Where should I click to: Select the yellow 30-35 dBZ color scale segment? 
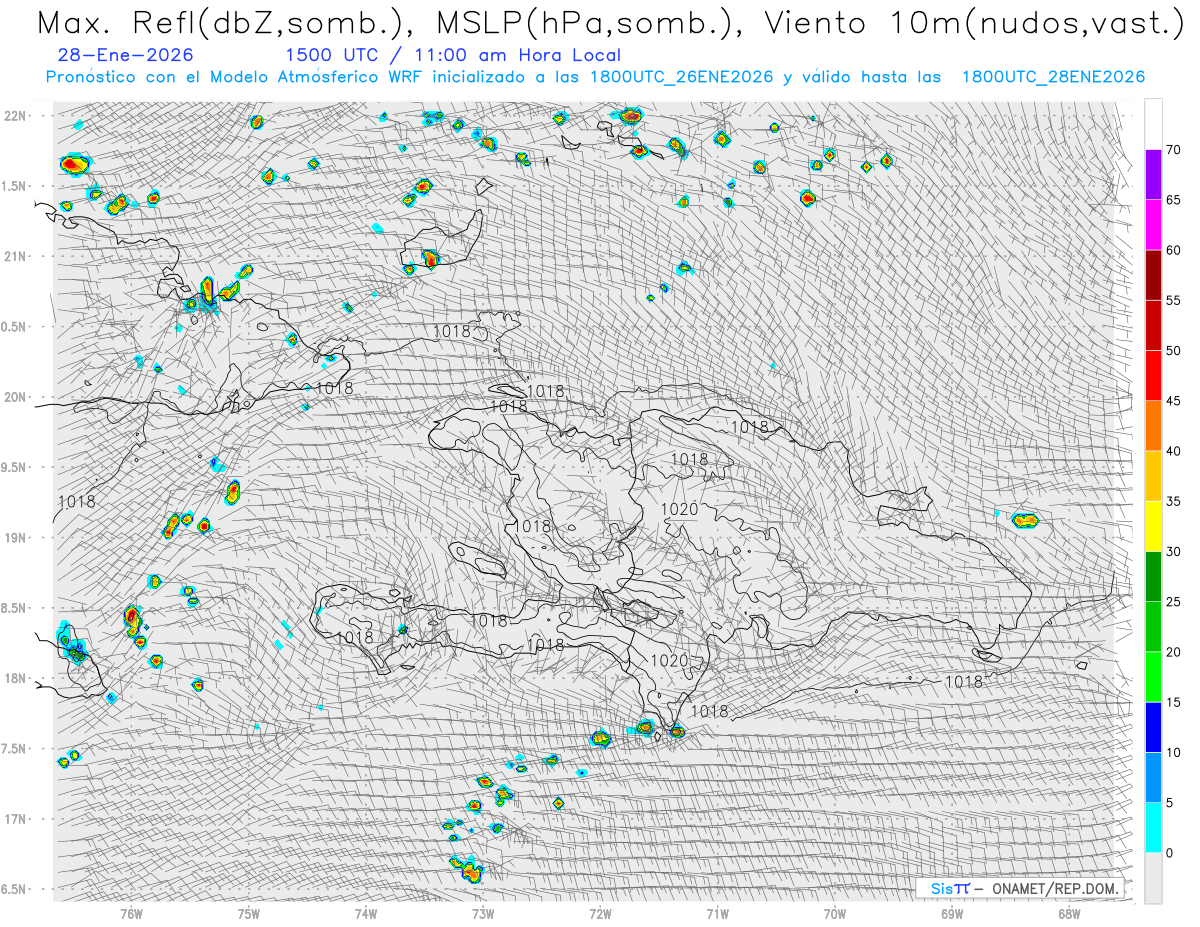pos(1153,526)
